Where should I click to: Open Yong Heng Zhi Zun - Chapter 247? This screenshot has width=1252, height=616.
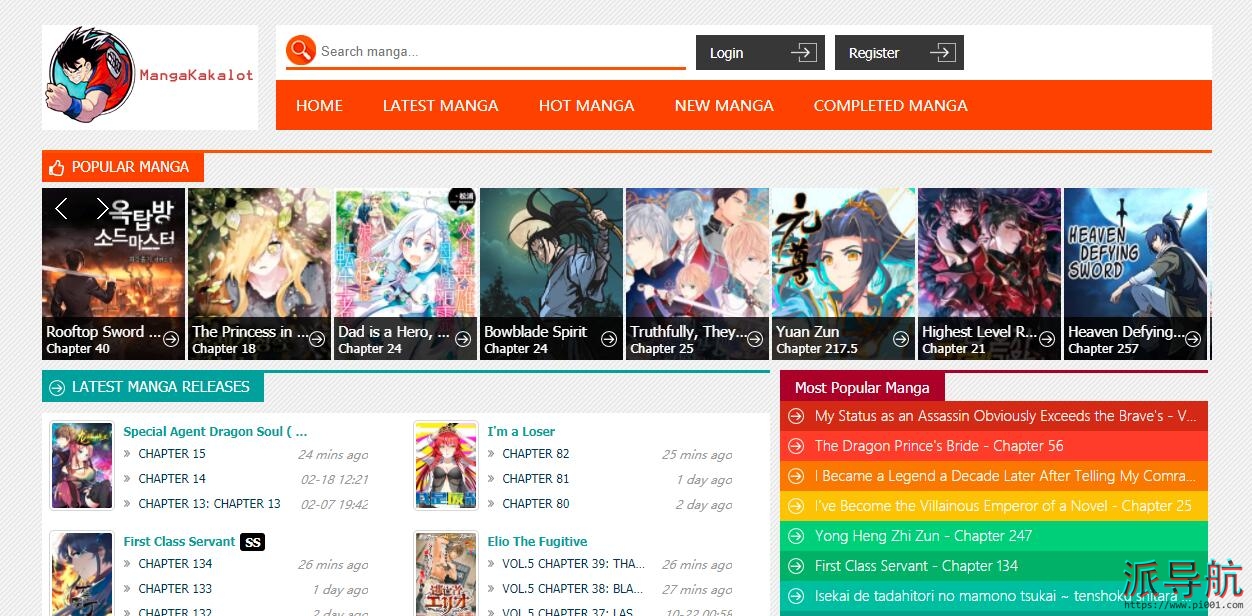(923, 536)
